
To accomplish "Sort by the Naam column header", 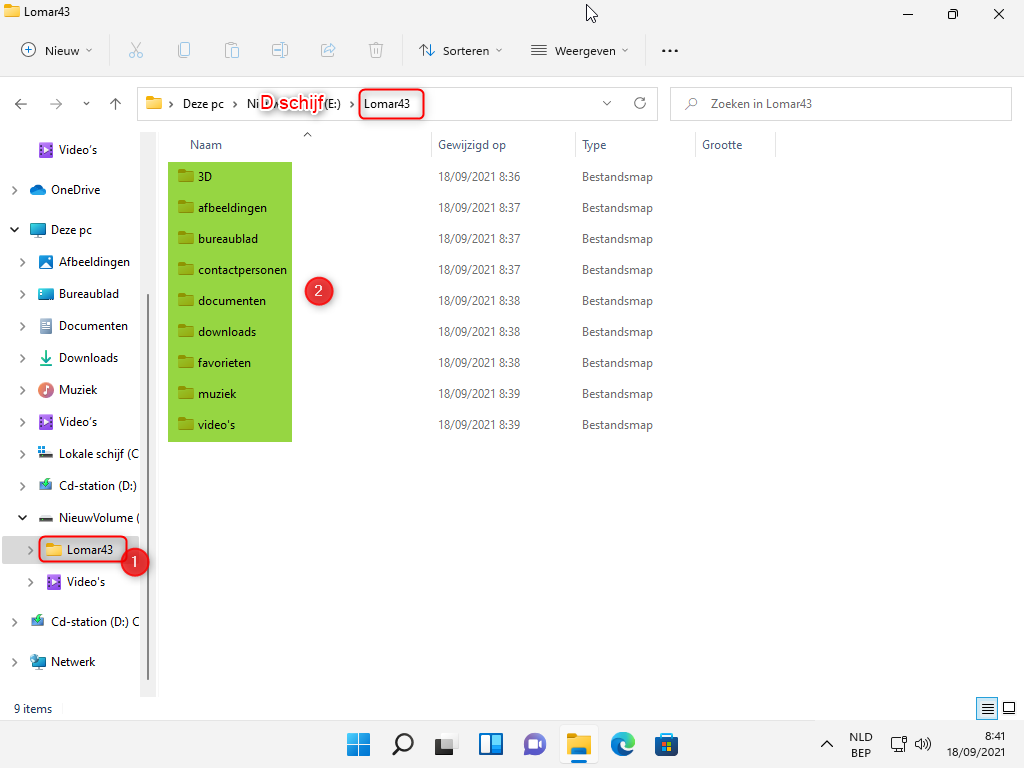I will click(x=206, y=145).
